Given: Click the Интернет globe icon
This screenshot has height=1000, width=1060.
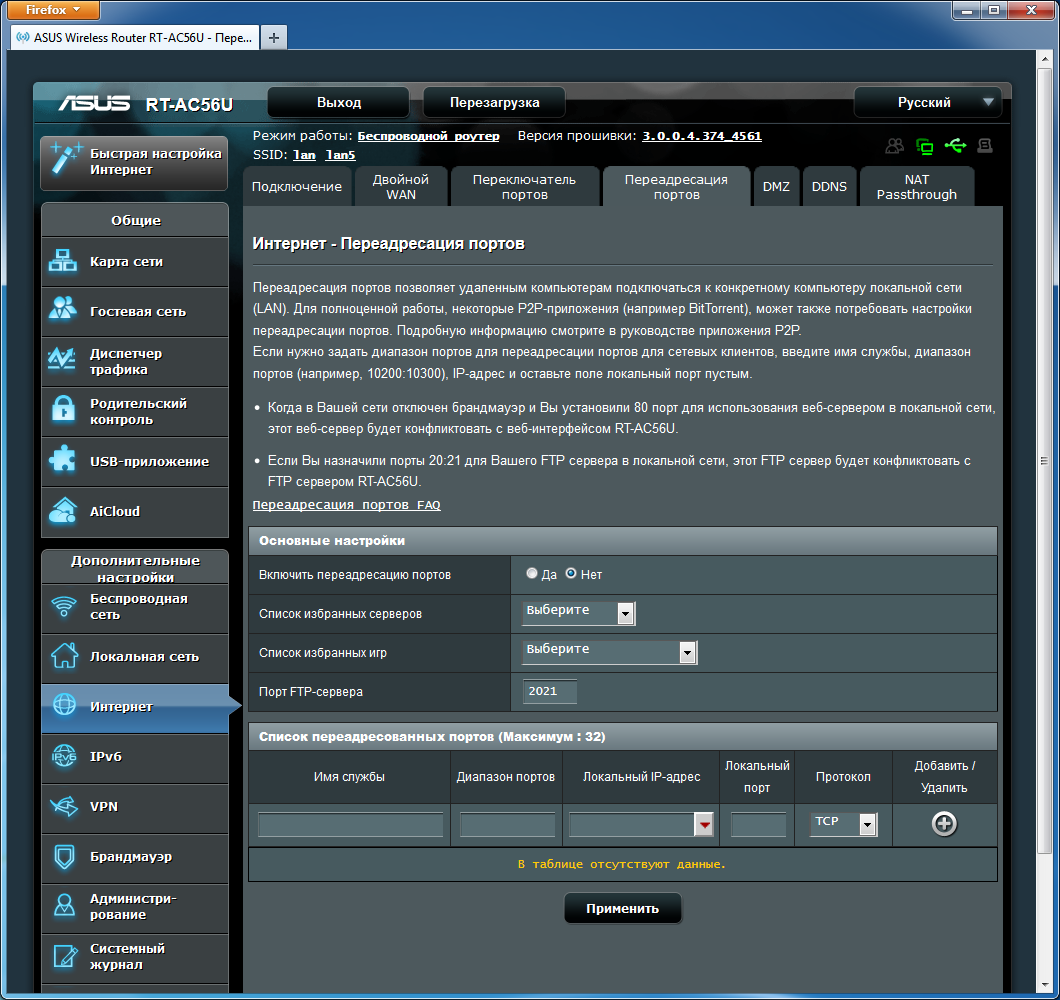Looking at the screenshot, I should click(x=64, y=705).
